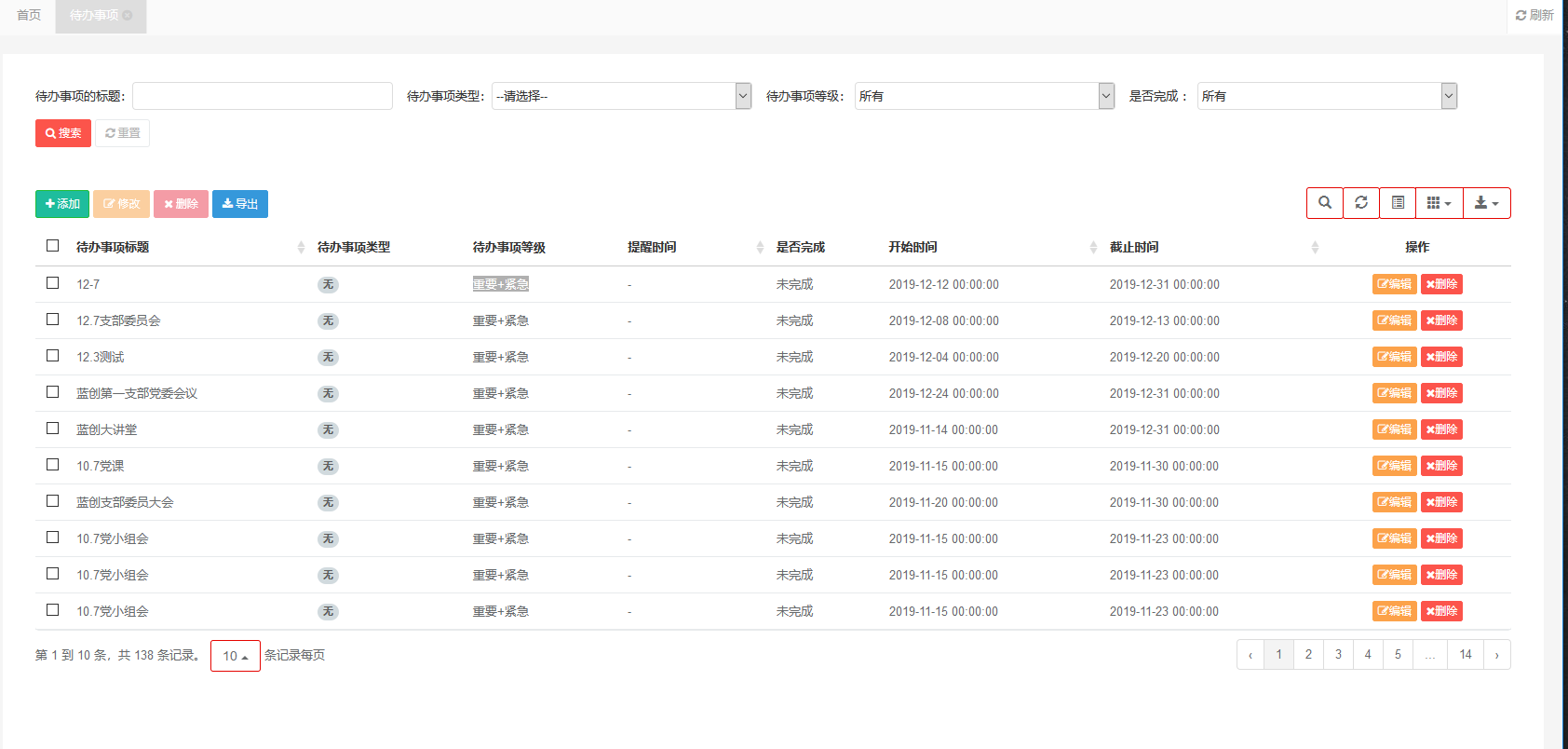Click the 待办事项的标题 input field
The width and height of the screenshot is (1568, 749).
(x=263, y=96)
